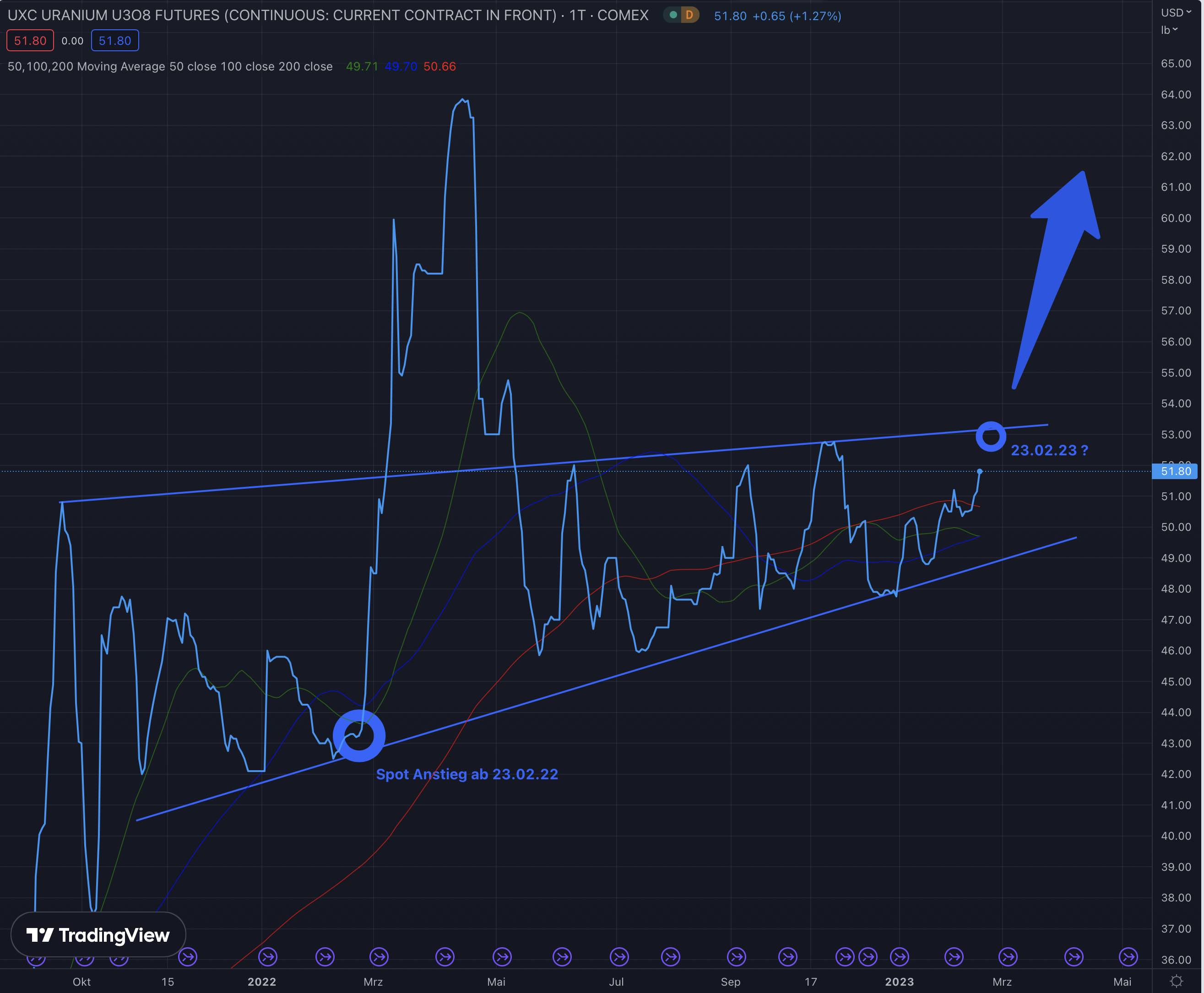Viewport: 1204px width, 993px height.
Task: Click the Okt label on the time axis
Action: 81,982
